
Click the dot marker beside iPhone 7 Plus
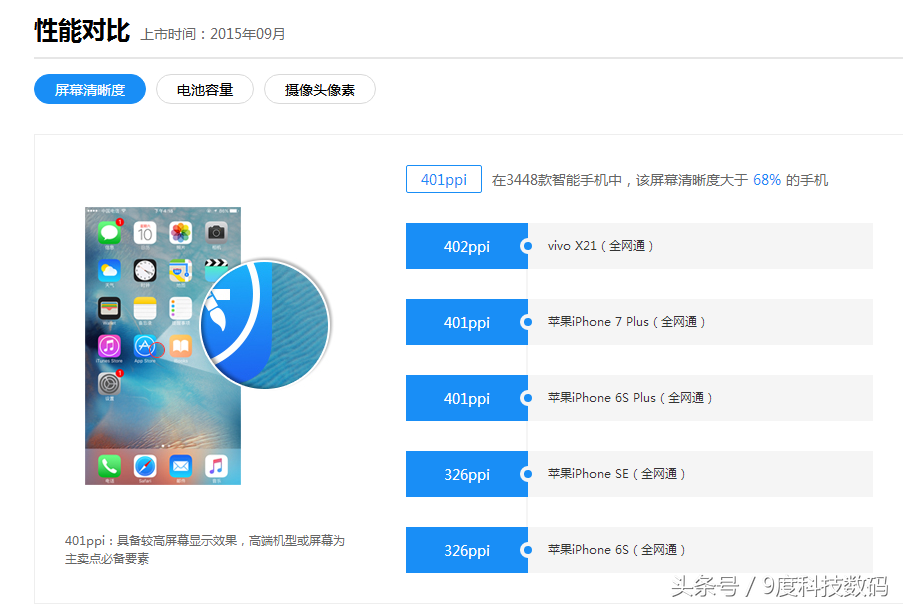point(527,322)
